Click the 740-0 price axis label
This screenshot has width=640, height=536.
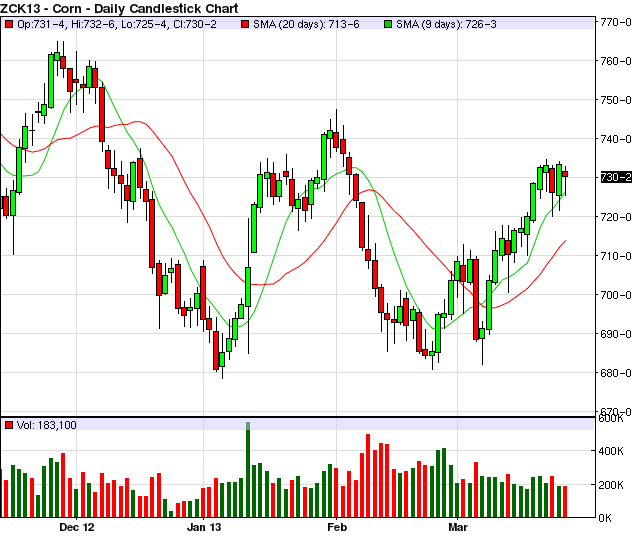tap(616, 139)
